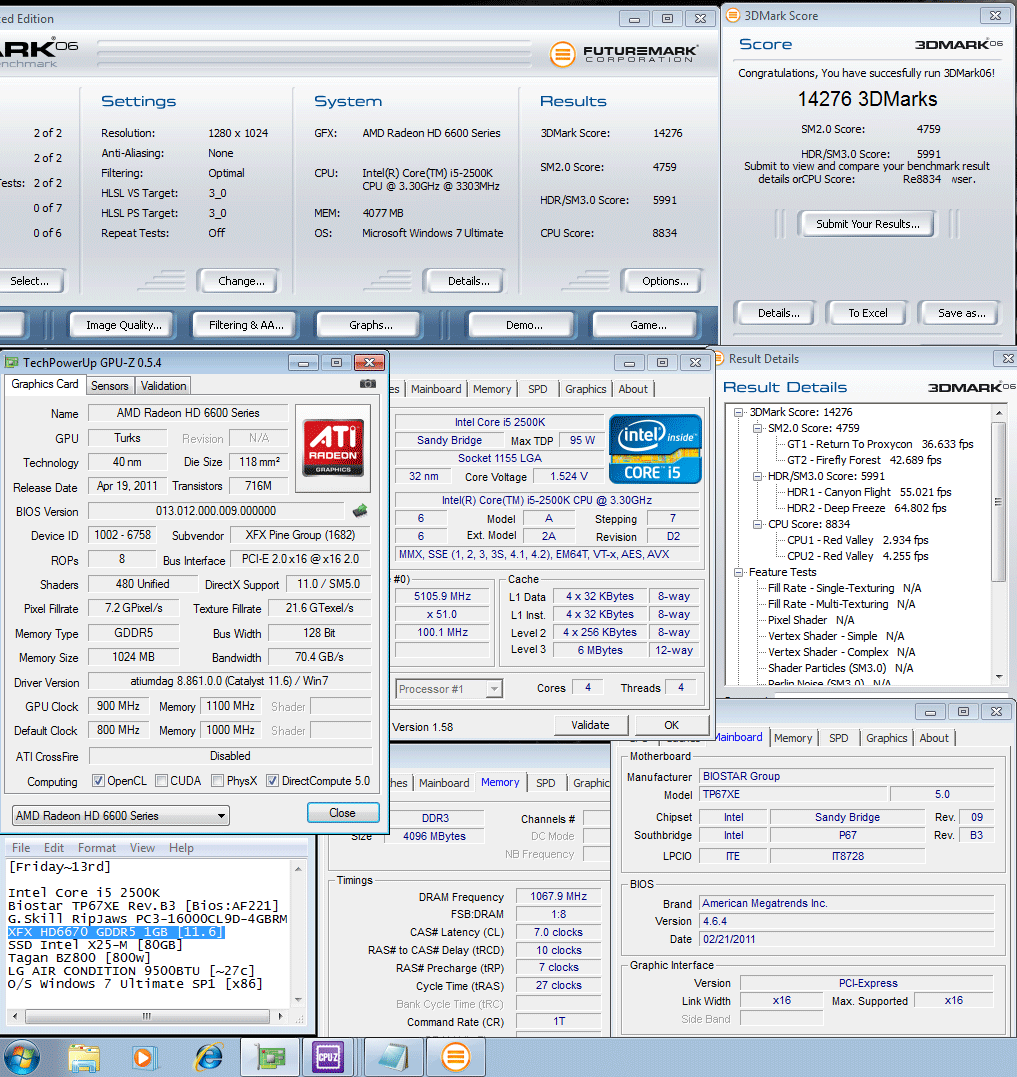Open the Windows Start orb

[x=22, y=1057]
